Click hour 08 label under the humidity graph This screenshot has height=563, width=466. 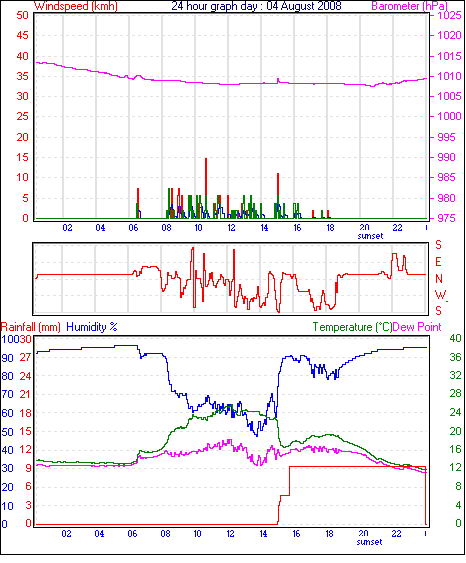(165, 534)
